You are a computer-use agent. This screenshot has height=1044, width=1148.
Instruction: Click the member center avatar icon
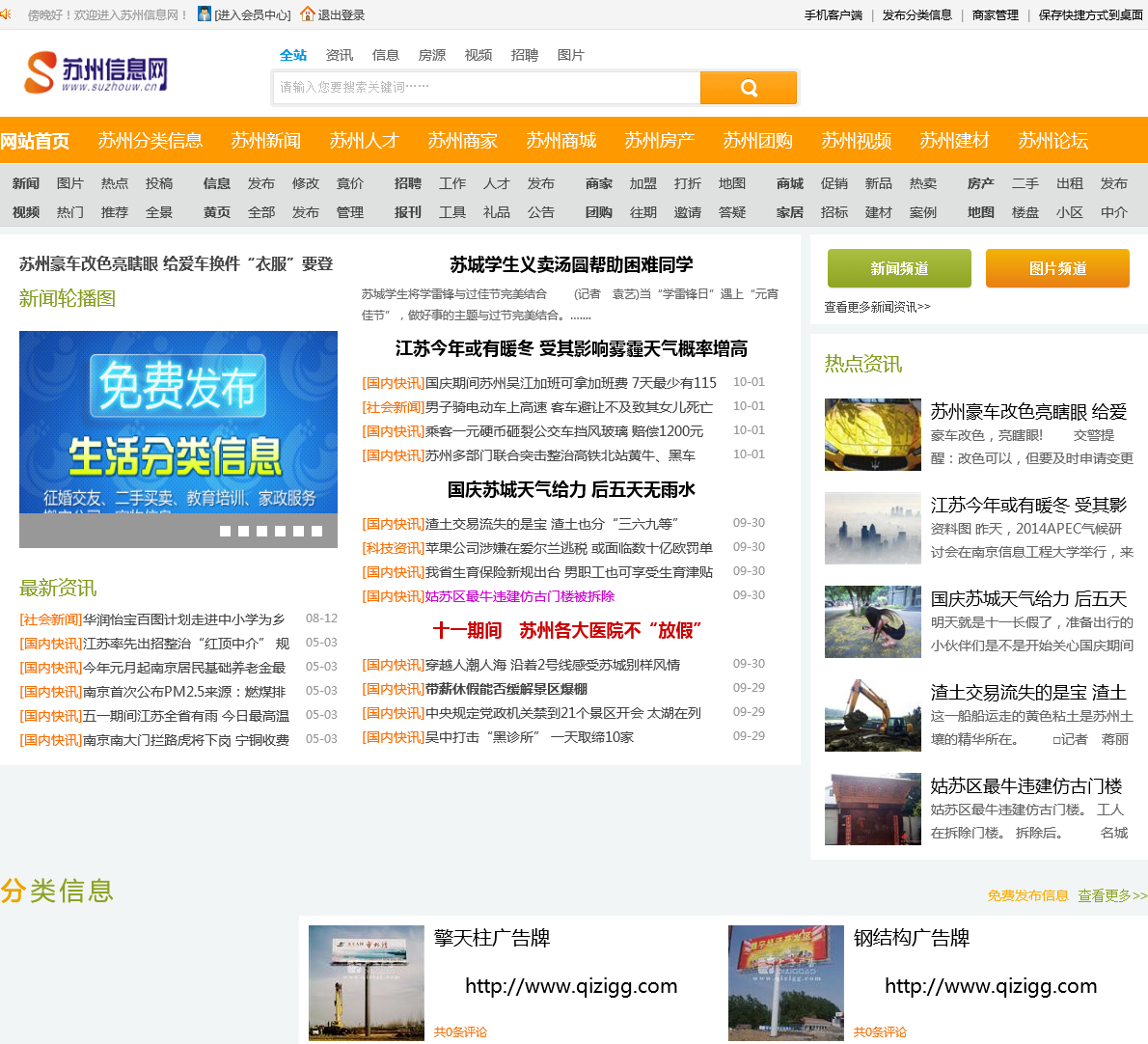(x=205, y=14)
